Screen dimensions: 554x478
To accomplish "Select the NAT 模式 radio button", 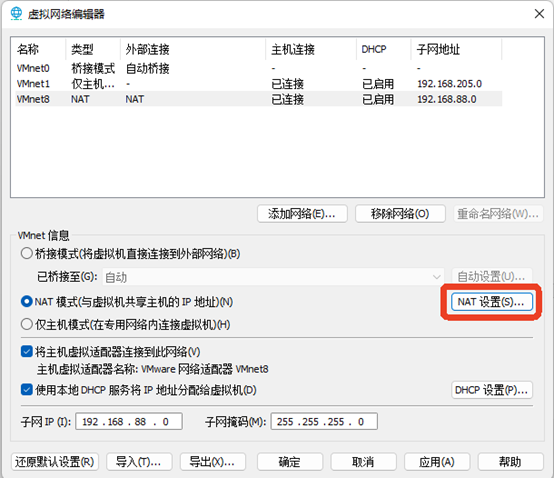I will [27, 302].
